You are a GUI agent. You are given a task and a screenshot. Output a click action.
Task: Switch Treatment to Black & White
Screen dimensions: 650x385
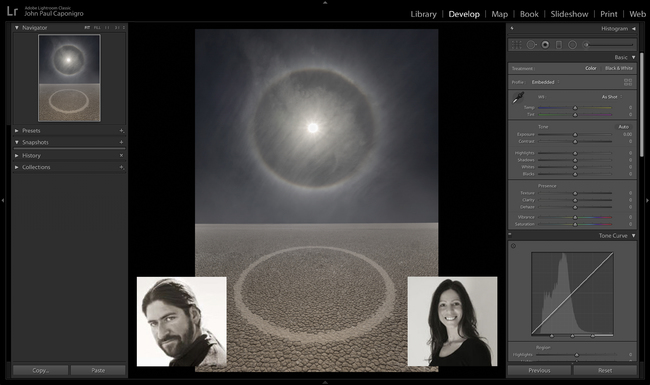click(619, 68)
